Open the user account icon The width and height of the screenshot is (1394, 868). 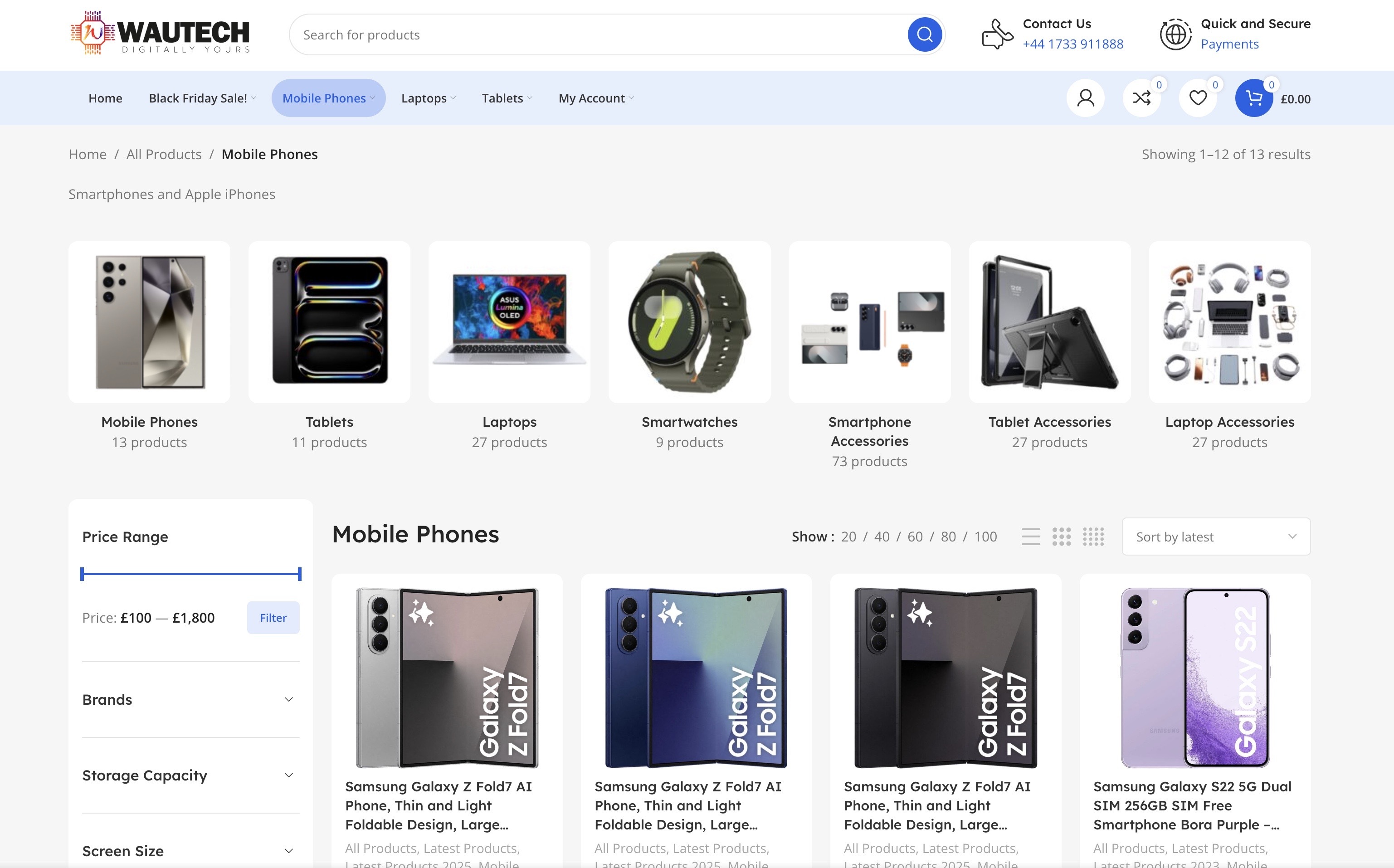tap(1085, 98)
